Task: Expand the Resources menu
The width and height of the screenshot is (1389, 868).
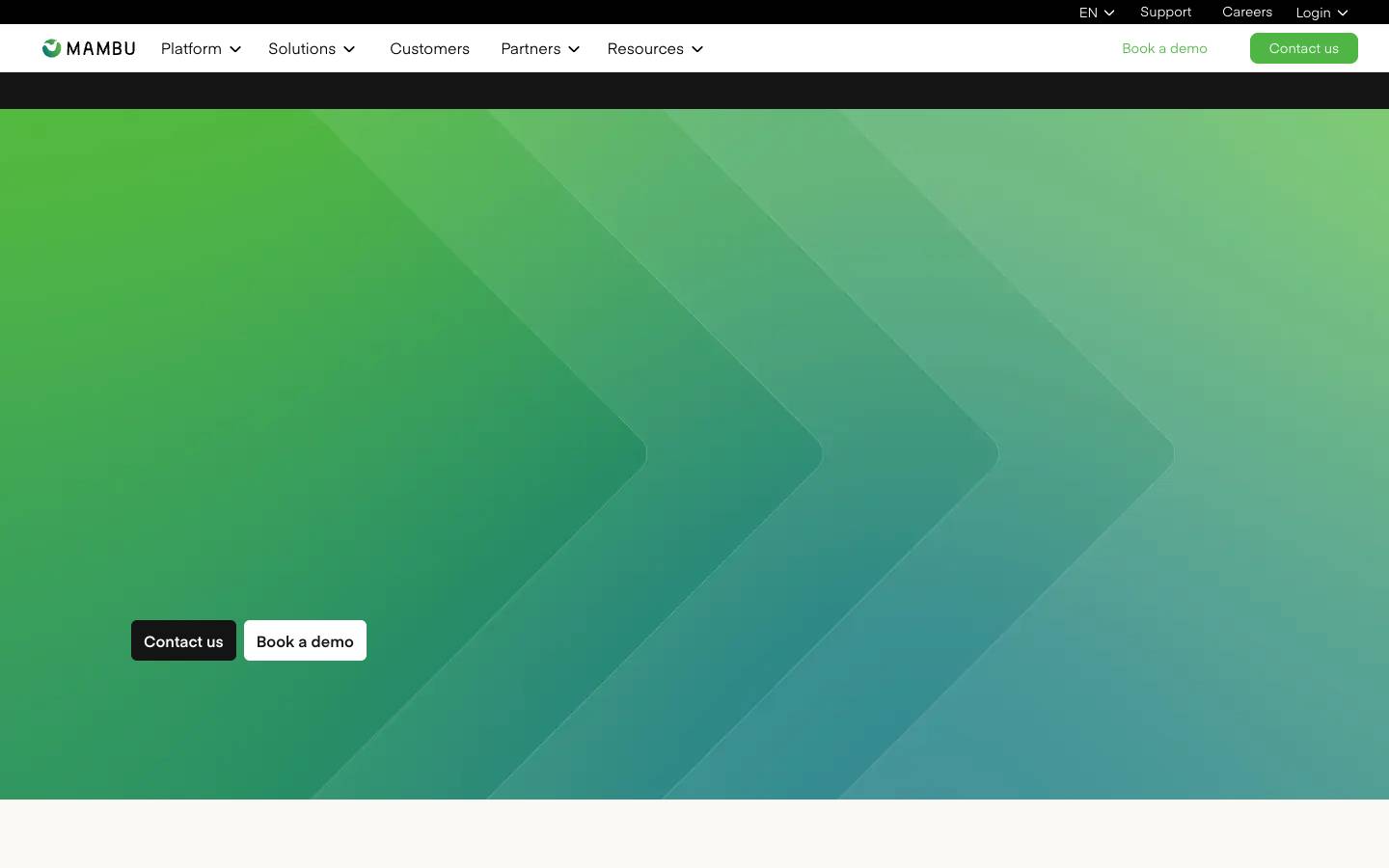Action: pyautogui.click(x=655, y=48)
